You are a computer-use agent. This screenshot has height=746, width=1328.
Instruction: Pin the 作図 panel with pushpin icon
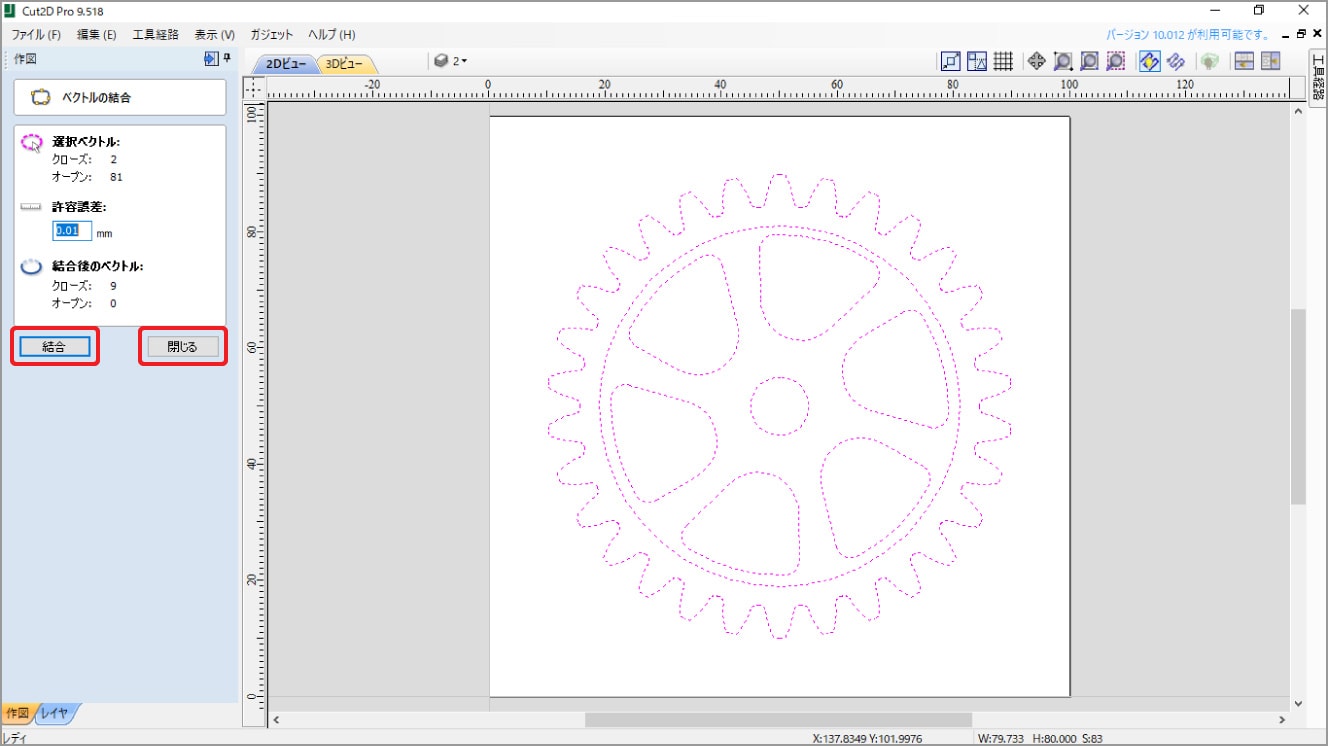click(227, 59)
